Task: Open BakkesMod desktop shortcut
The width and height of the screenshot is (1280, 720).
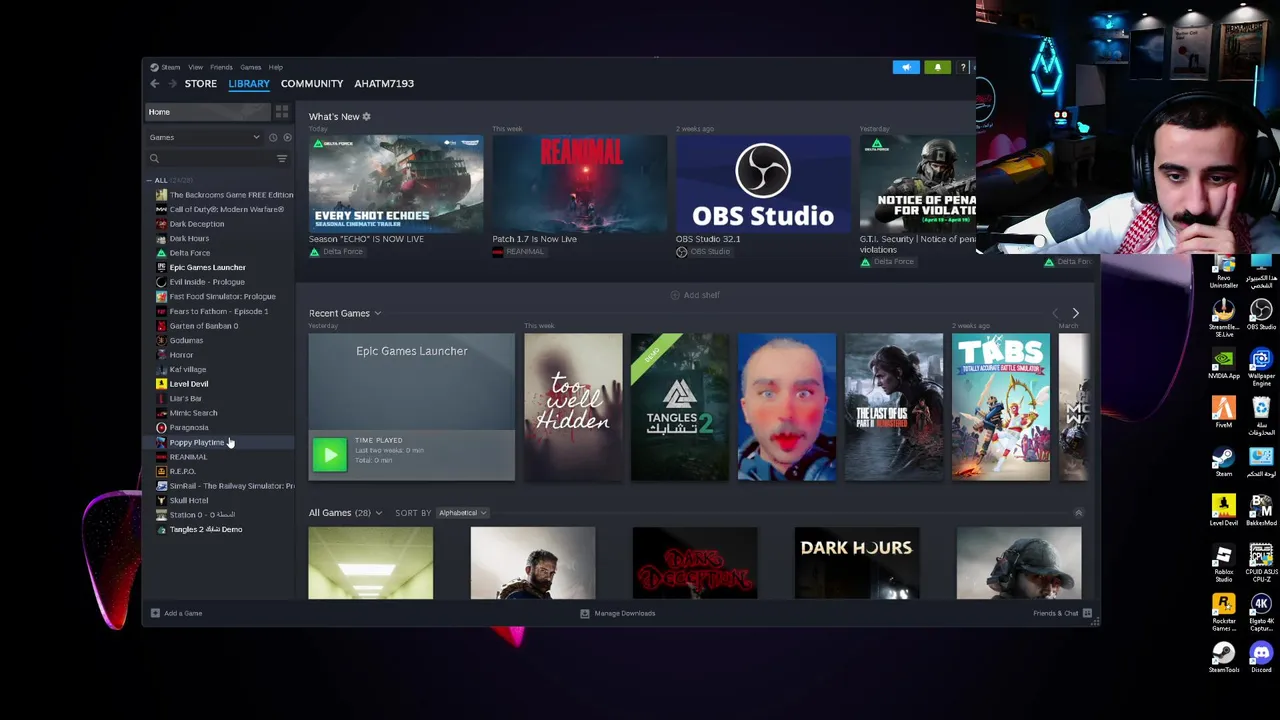Action: pyautogui.click(x=1260, y=509)
